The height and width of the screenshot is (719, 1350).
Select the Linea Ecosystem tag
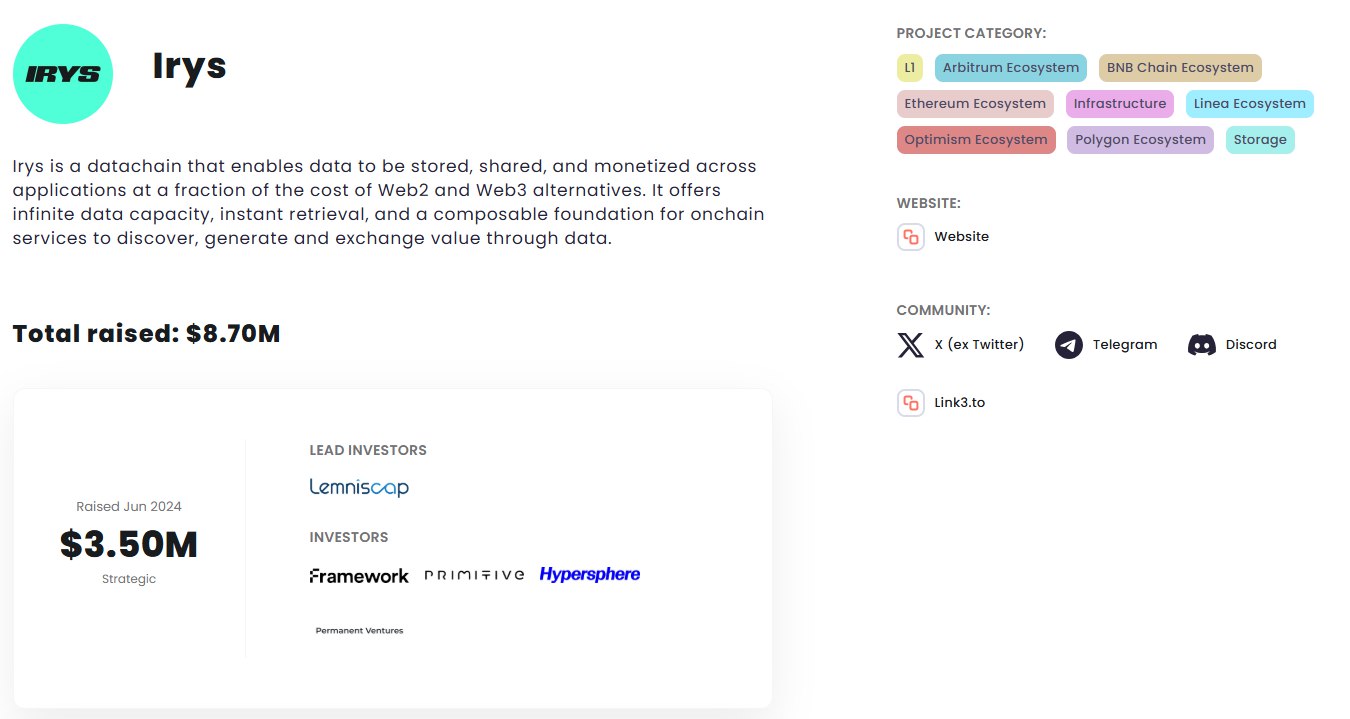tap(1250, 104)
